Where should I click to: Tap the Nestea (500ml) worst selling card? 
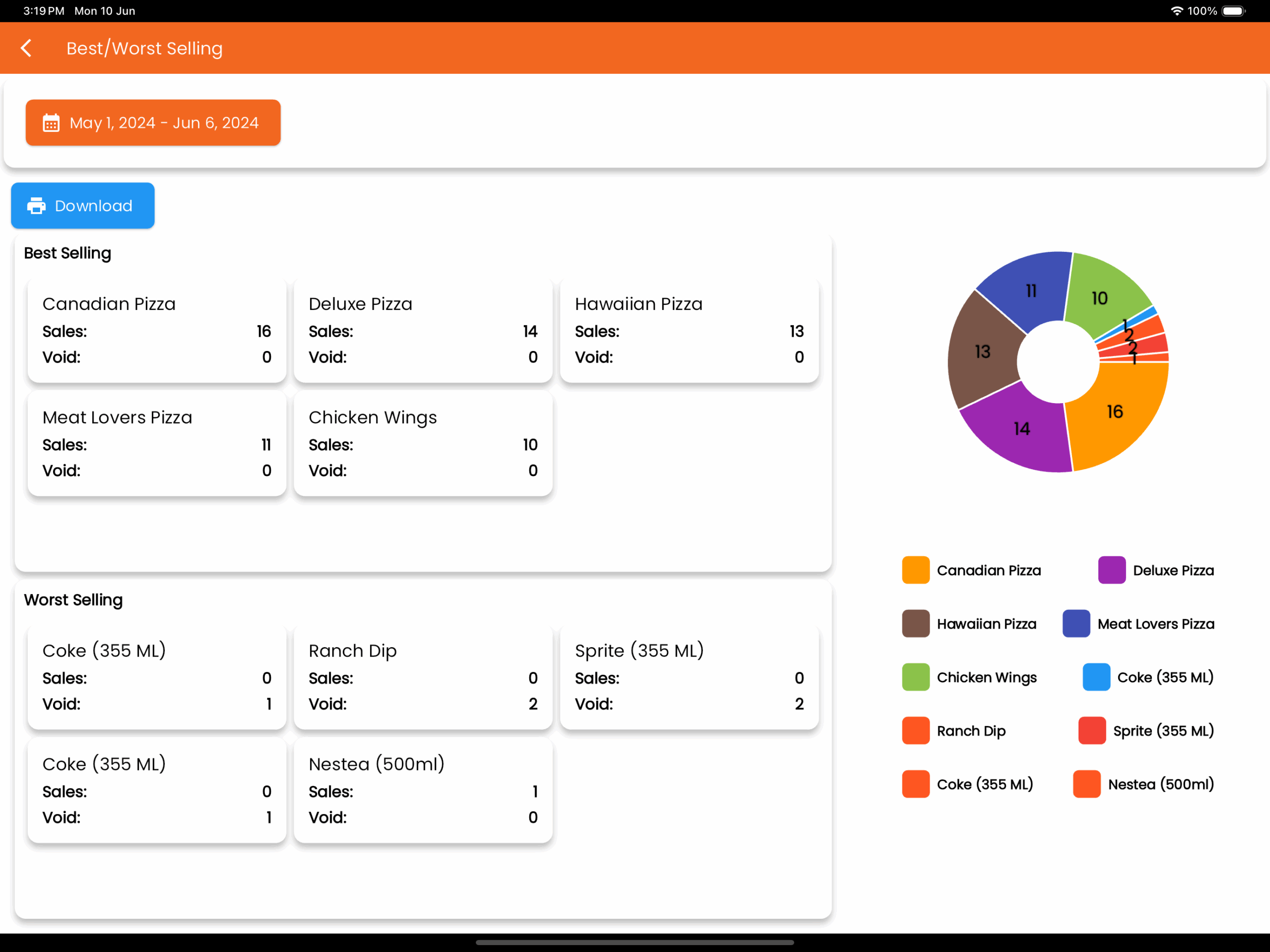(423, 791)
